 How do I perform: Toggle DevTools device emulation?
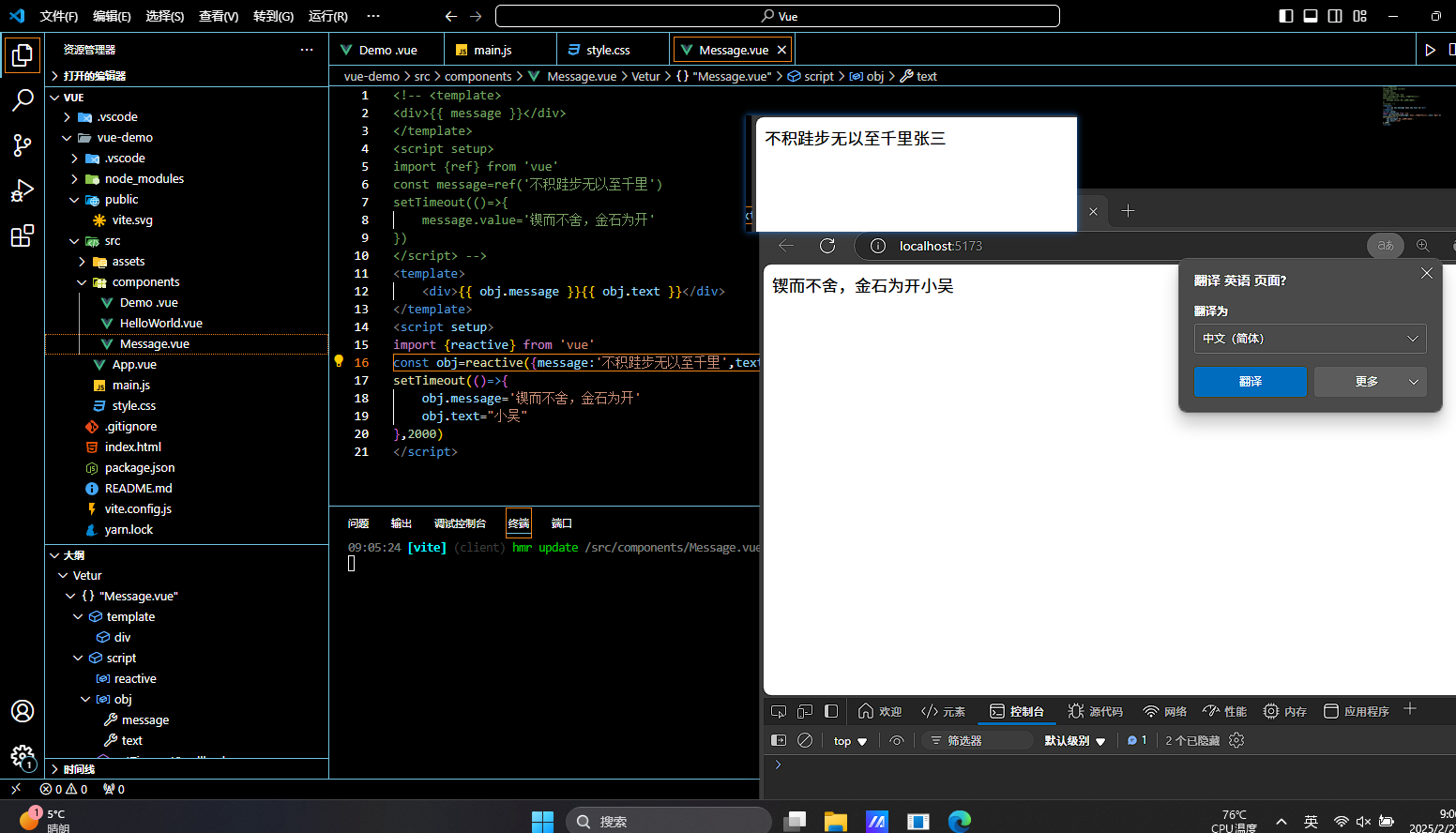pos(805,711)
